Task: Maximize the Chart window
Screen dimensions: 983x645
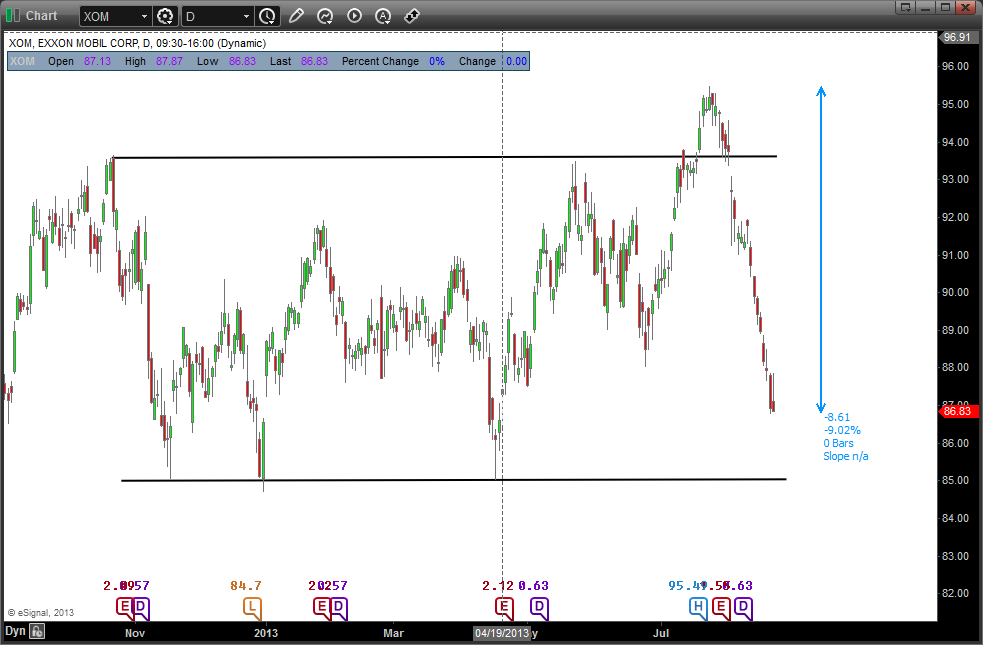Action: [945, 8]
